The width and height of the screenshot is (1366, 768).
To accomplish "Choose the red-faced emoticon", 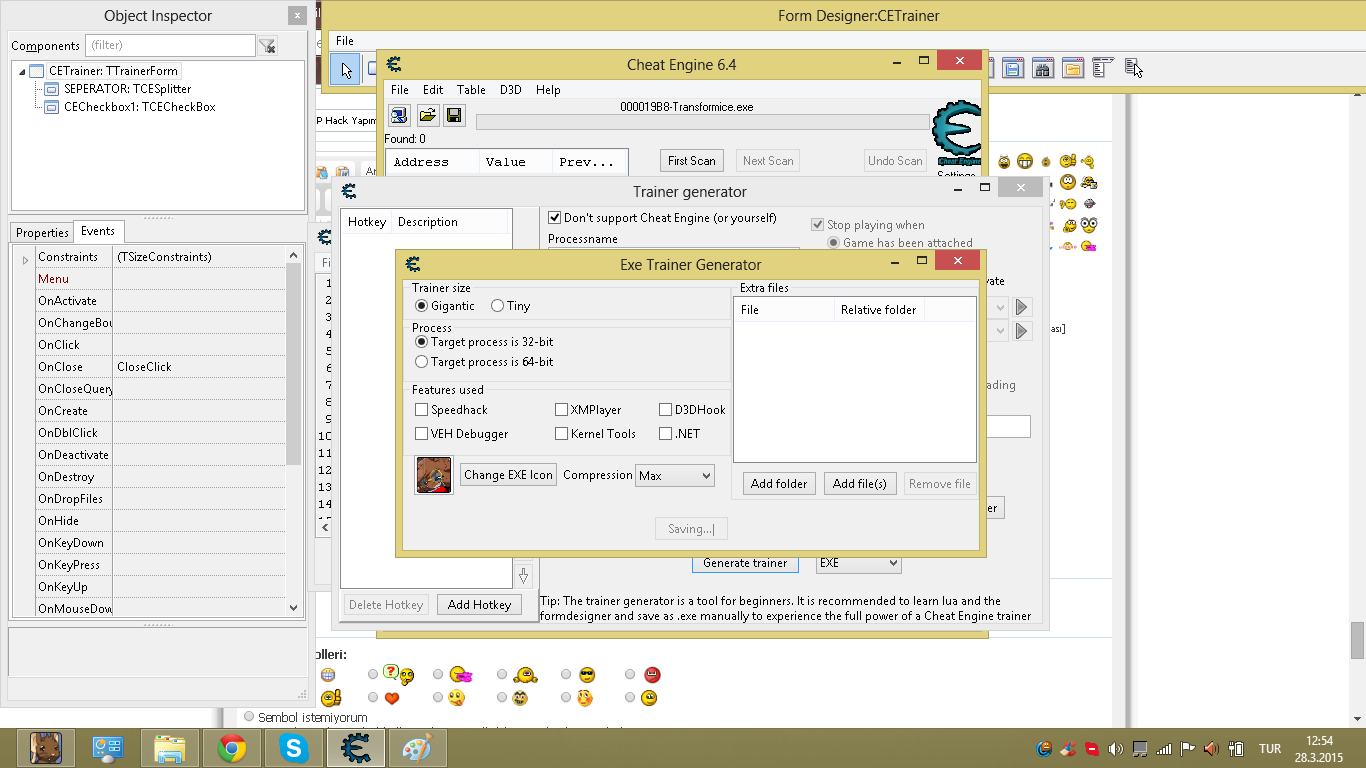I will click(652, 675).
